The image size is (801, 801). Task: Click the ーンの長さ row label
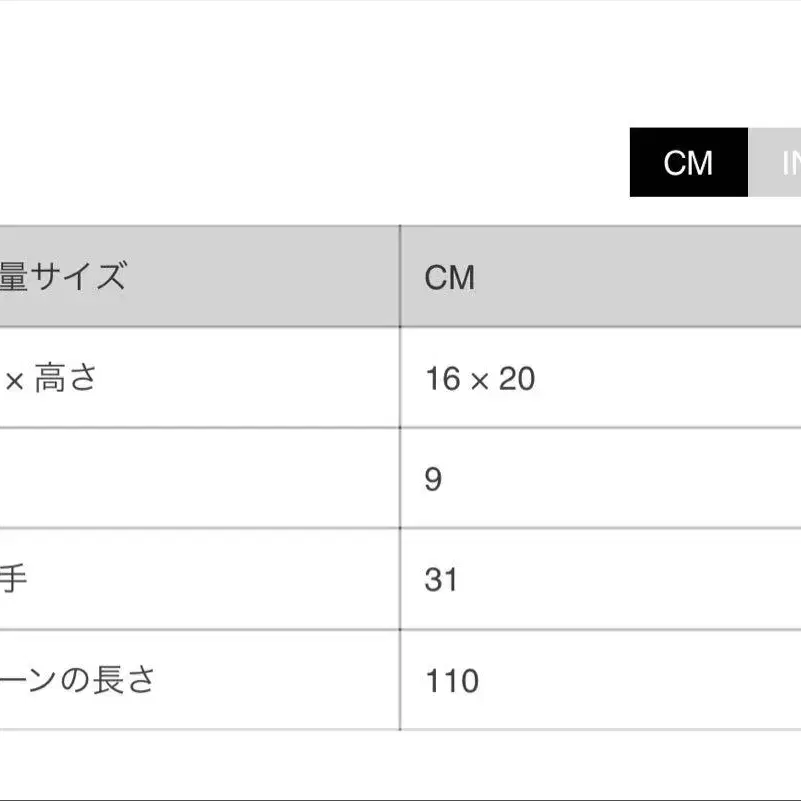tap(77, 680)
